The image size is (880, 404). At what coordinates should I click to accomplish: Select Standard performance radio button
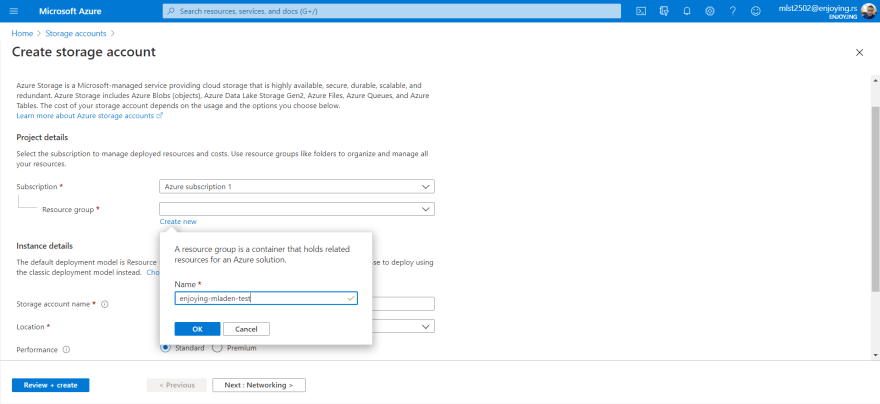(166, 348)
